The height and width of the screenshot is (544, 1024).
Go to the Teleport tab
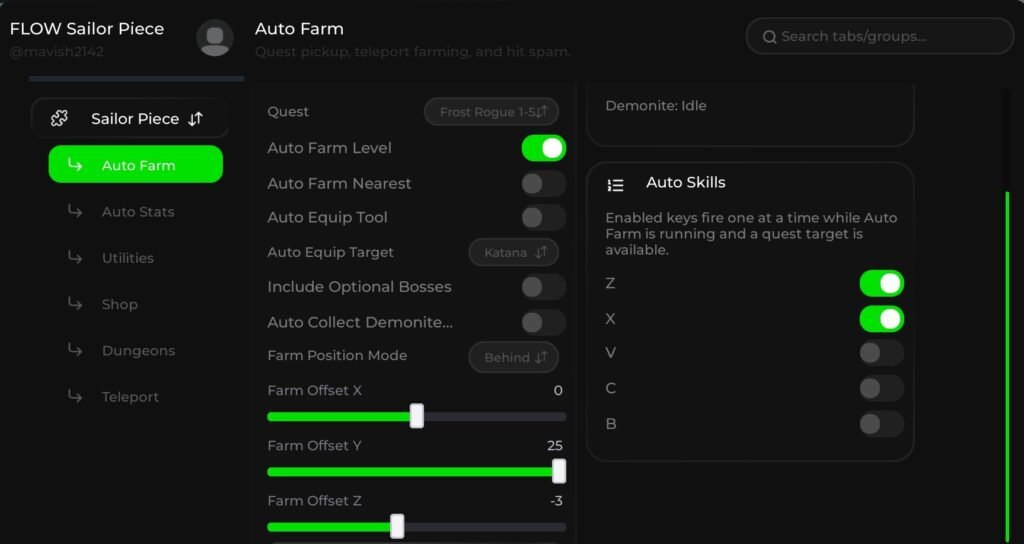(x=130, y=397)
